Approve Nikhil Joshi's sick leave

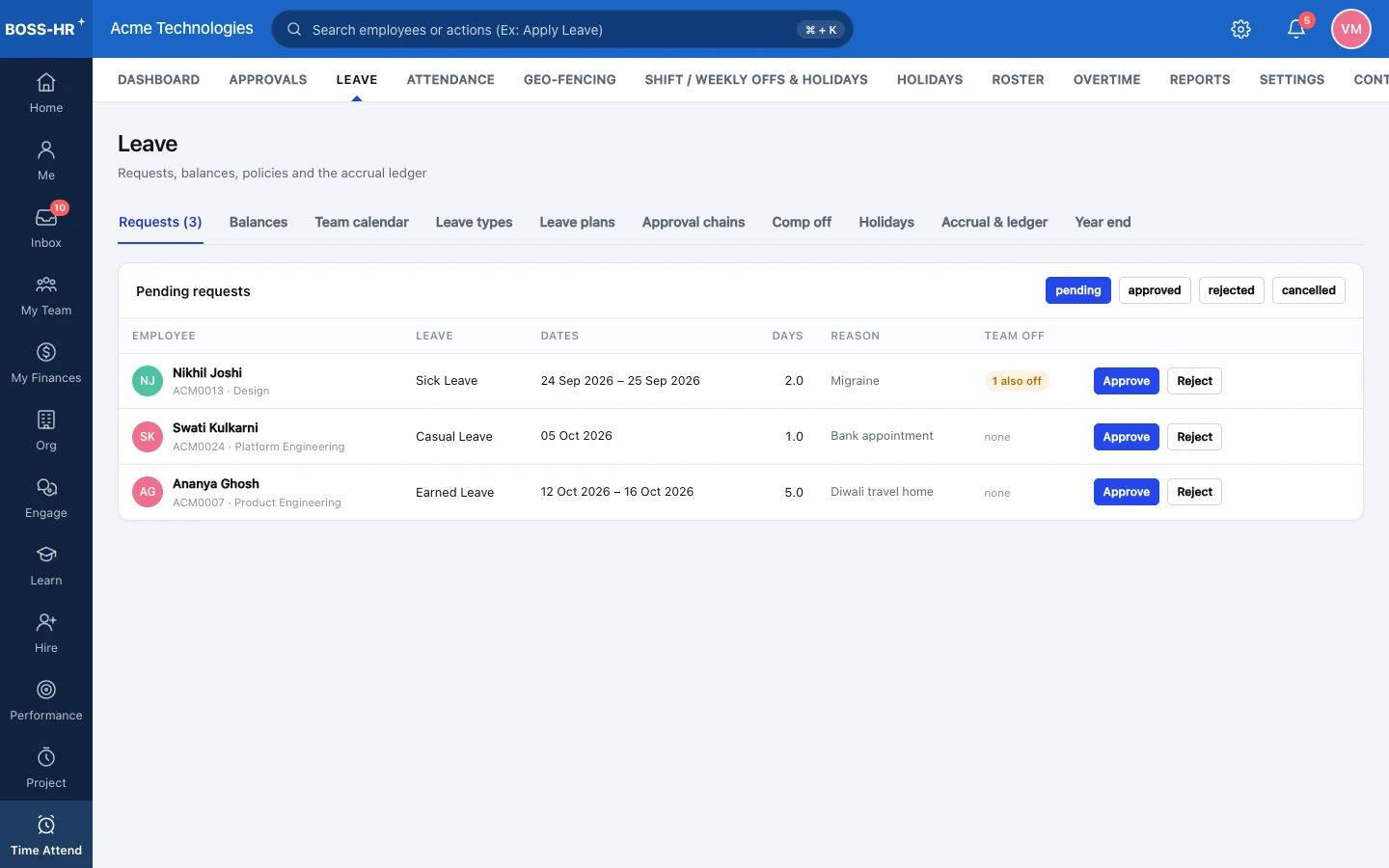pyautogui.click(x=1127, y=381)
